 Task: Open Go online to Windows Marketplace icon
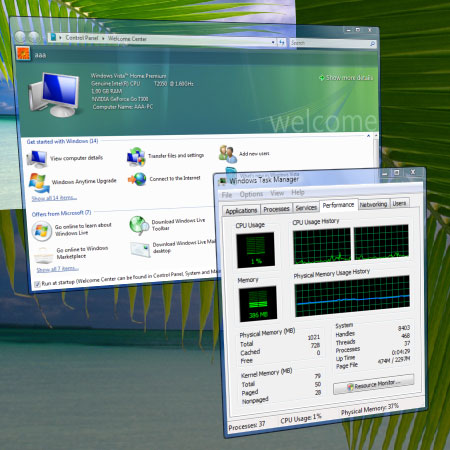[x=43, y=255]
